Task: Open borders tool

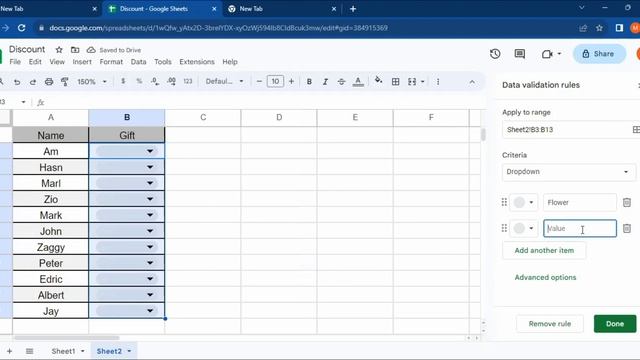Action: (396, 82)
